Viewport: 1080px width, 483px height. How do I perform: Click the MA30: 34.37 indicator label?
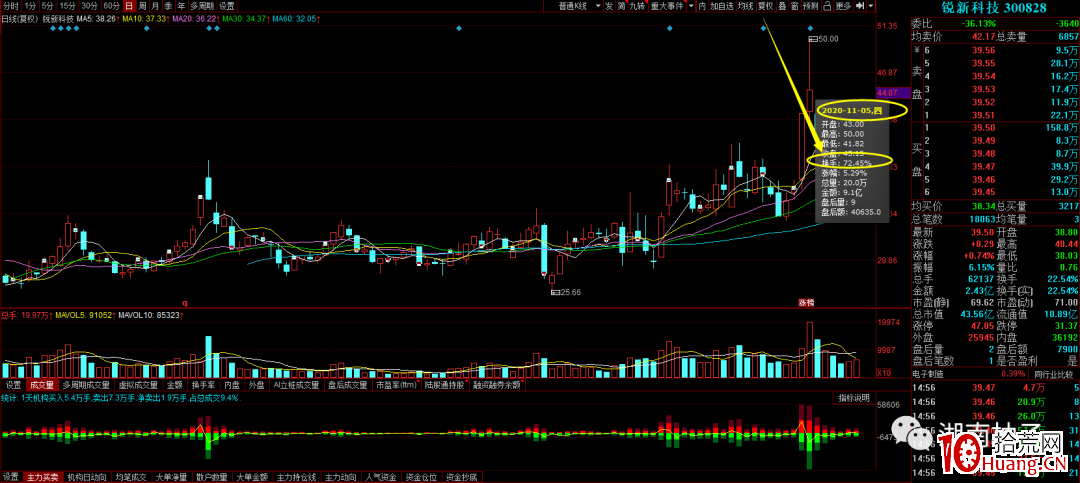click(x=247, y=19)
